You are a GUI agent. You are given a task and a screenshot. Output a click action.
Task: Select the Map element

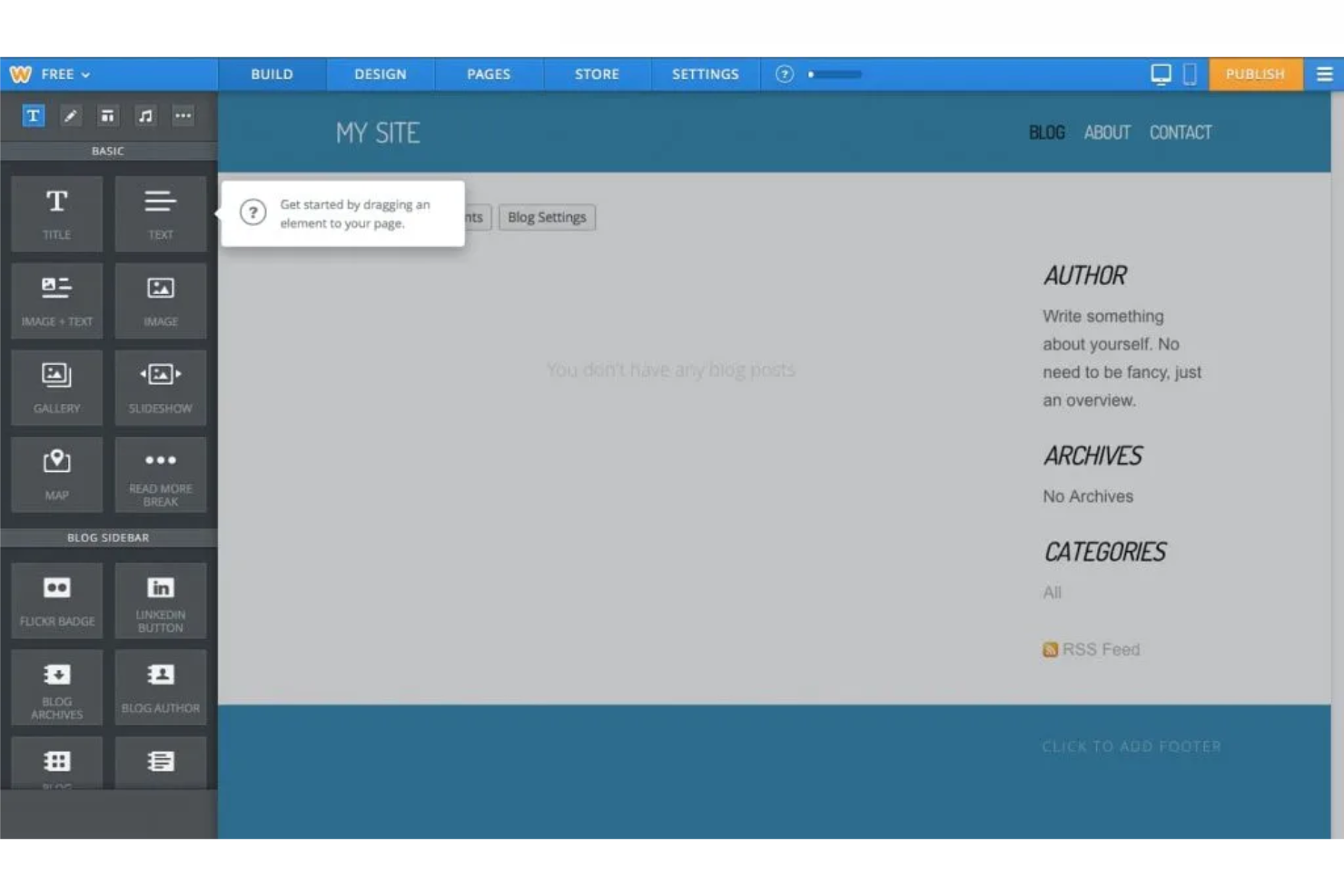[x=56, y=474]
